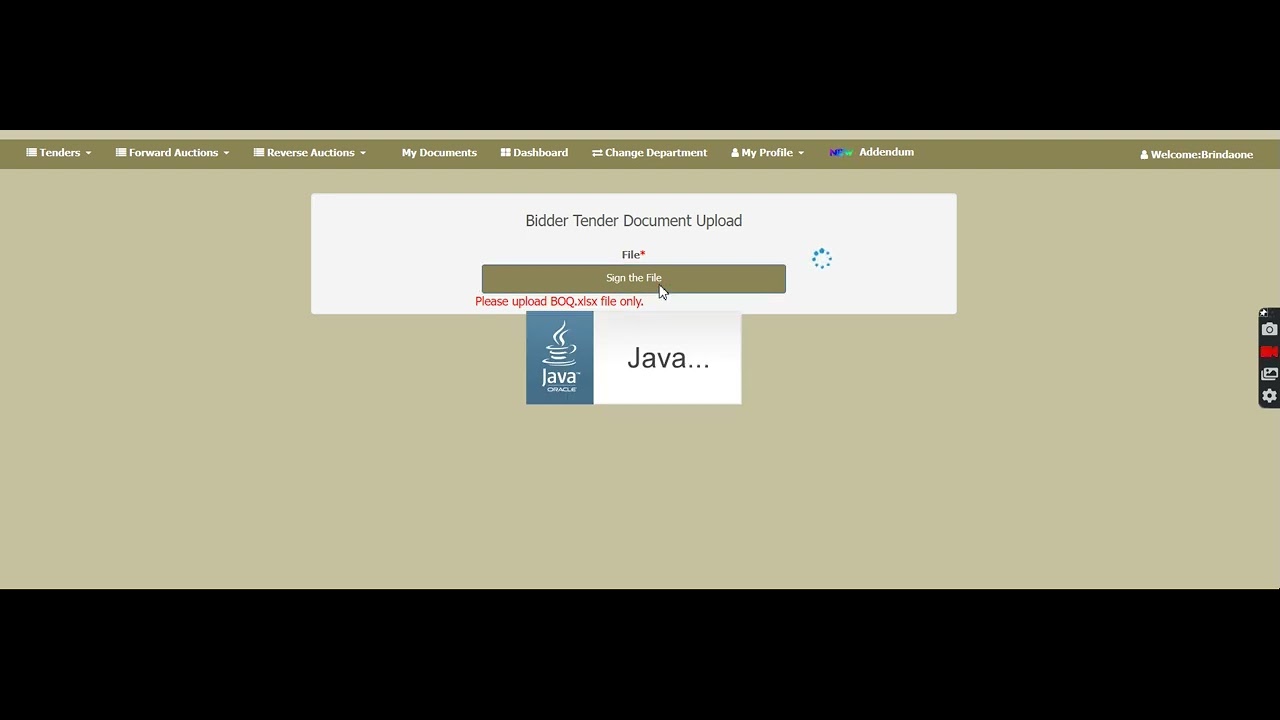This screenshot has height=720, width=1280.
Task: Open the image gallery icon
Action: click(x=1269, y=374)
